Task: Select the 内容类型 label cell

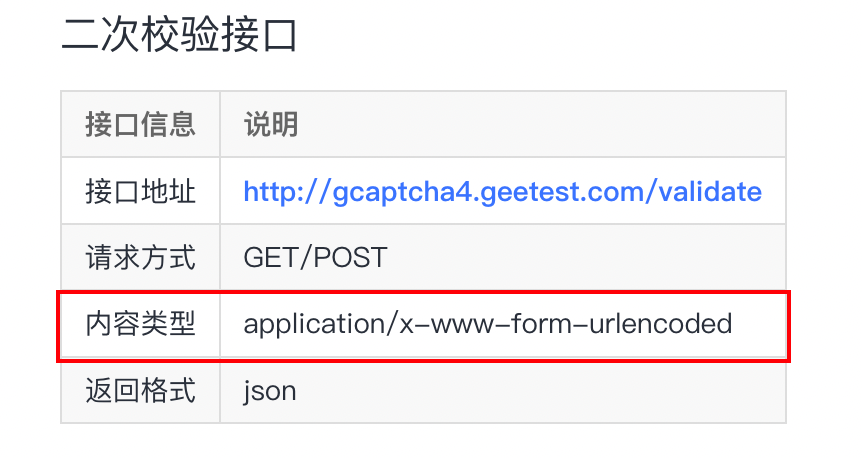Action: 140,324
